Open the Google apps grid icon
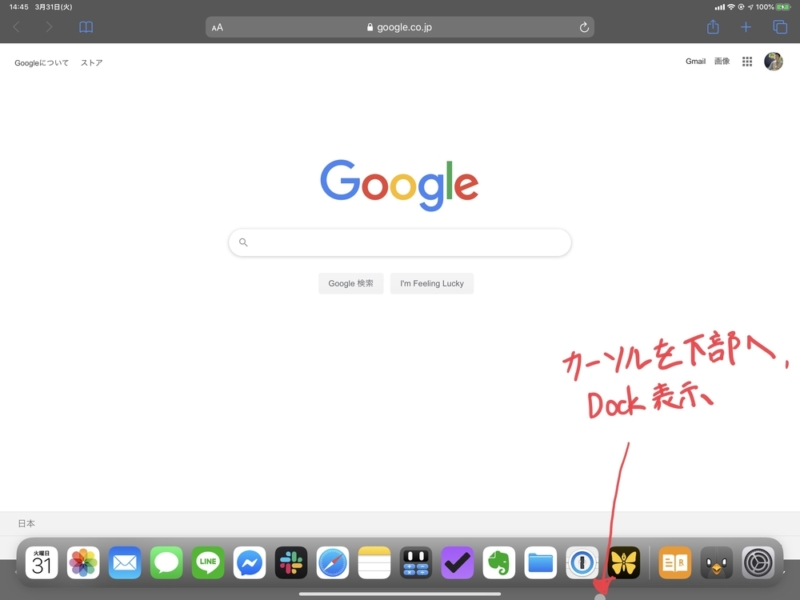The image size is (800, 600). click(747, 62)
